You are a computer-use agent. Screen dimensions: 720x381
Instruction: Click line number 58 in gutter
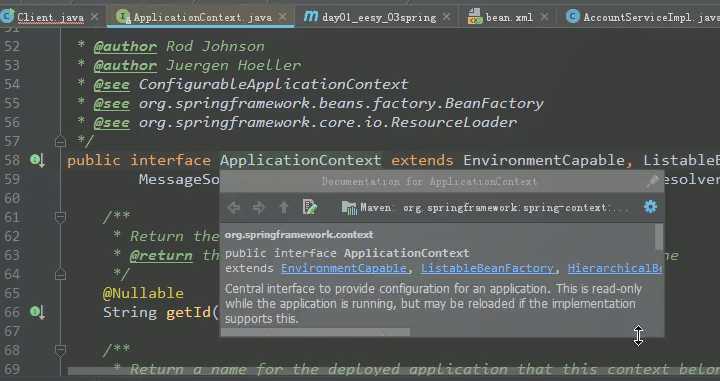coord(12,160)
